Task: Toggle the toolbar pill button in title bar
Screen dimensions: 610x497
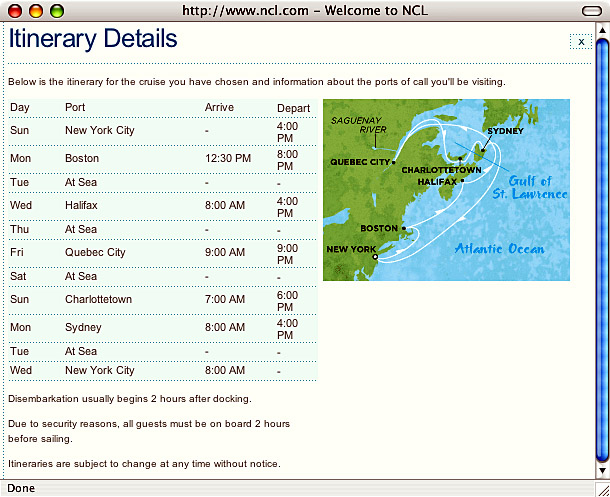Action: pyautogui.click(x=588, y=10)
